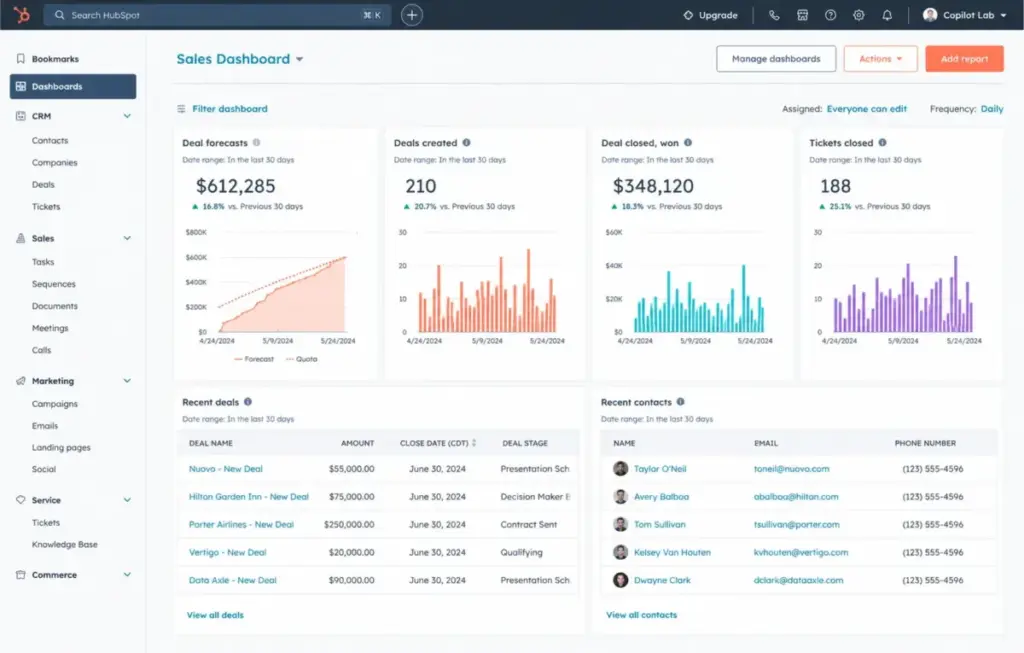Click info icon next to Recent contacts
1024x653 pixels.
(680, 402)
